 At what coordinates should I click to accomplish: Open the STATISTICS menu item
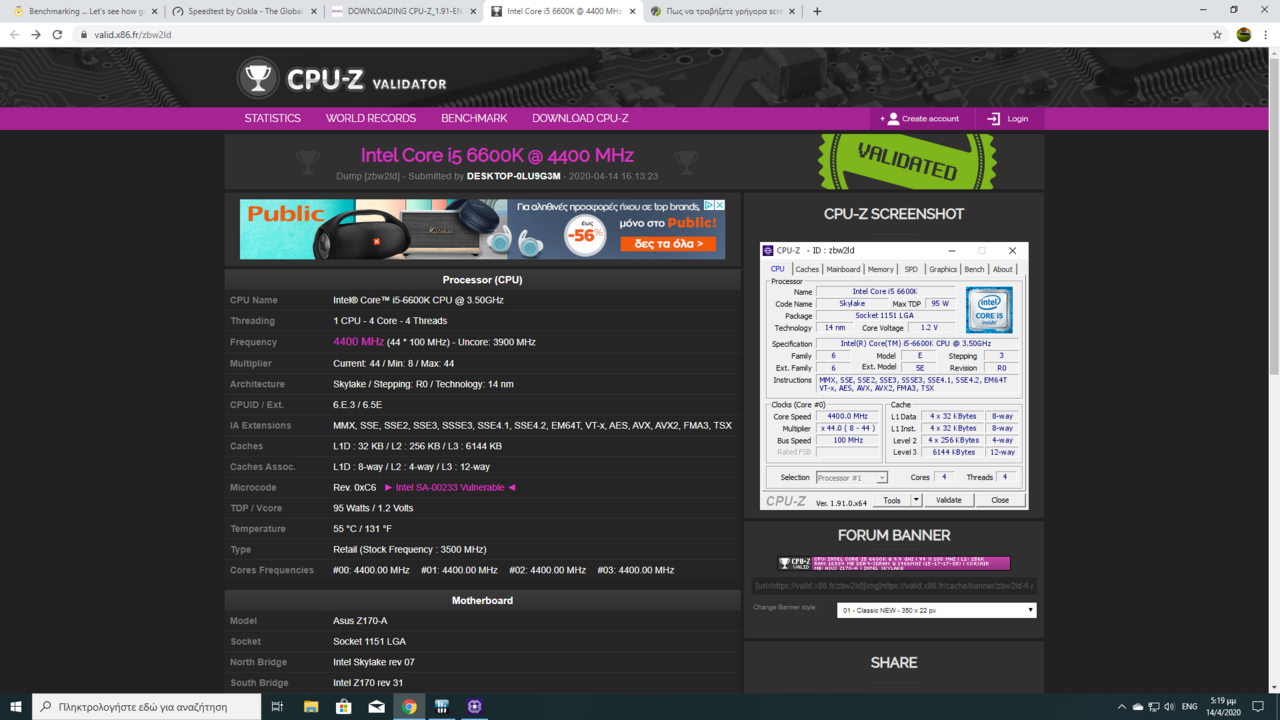point(272,118)
